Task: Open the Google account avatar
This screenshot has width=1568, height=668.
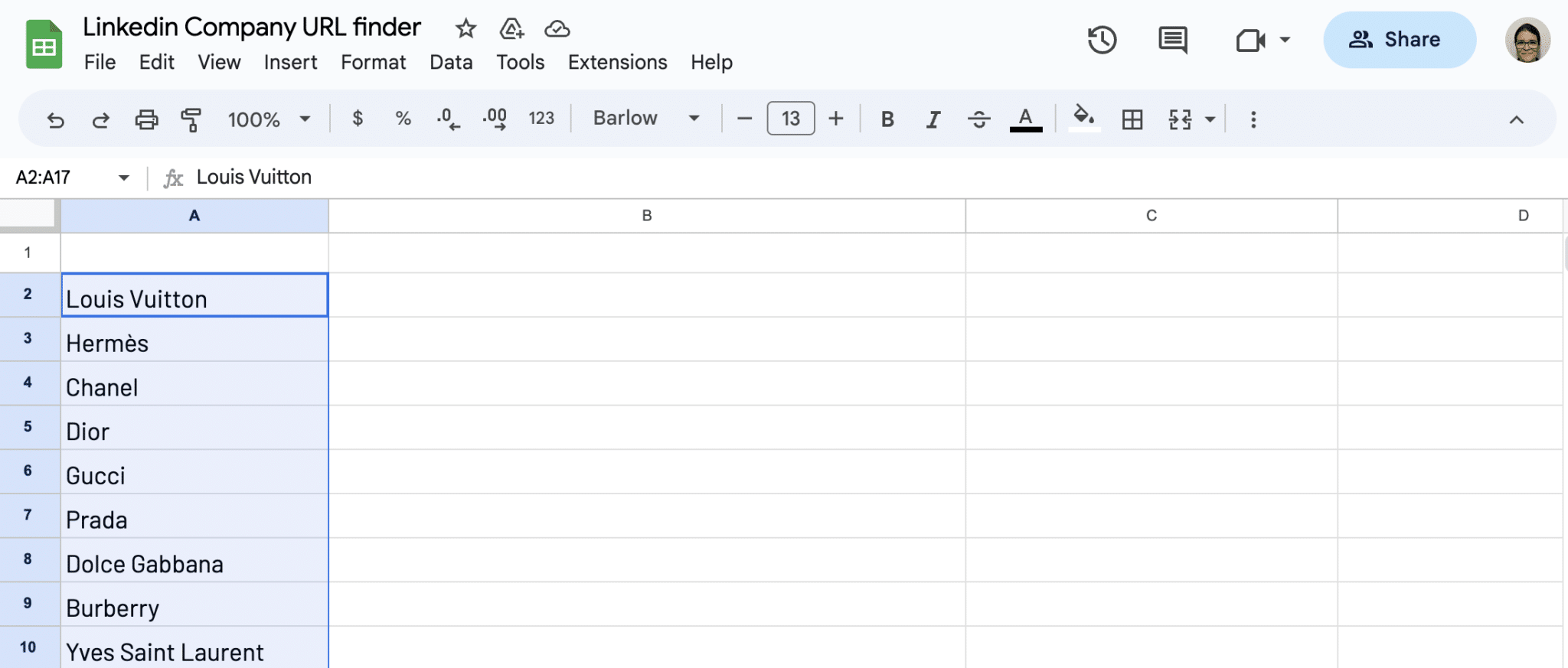Action: pos(1527,40)
